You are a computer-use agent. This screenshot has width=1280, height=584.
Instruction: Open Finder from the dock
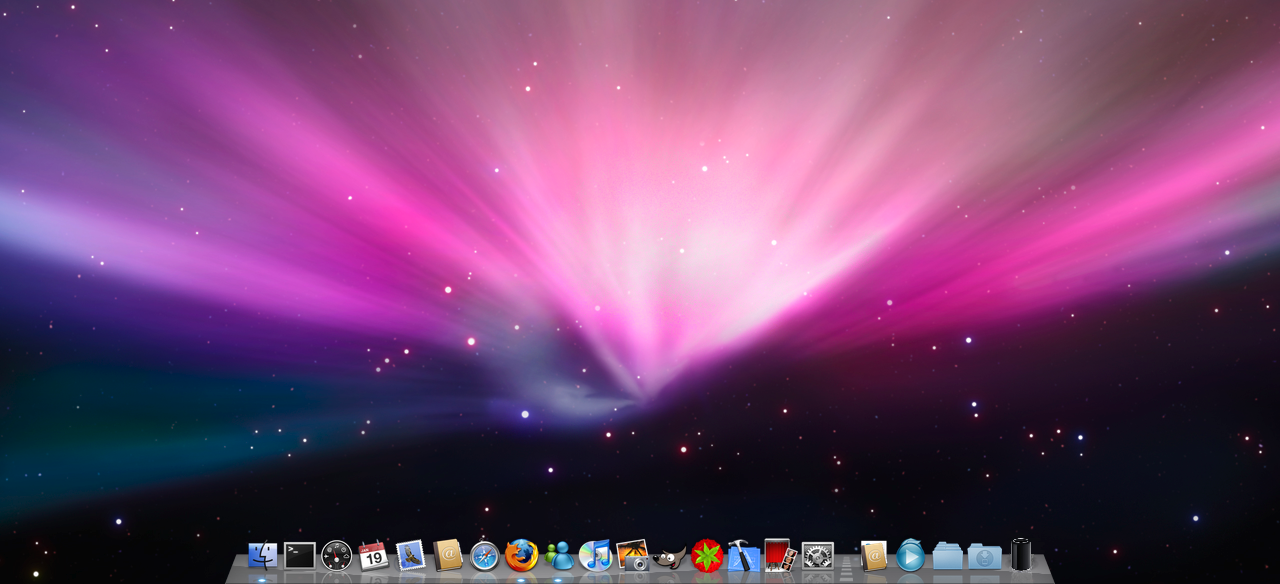click(262, 555)
